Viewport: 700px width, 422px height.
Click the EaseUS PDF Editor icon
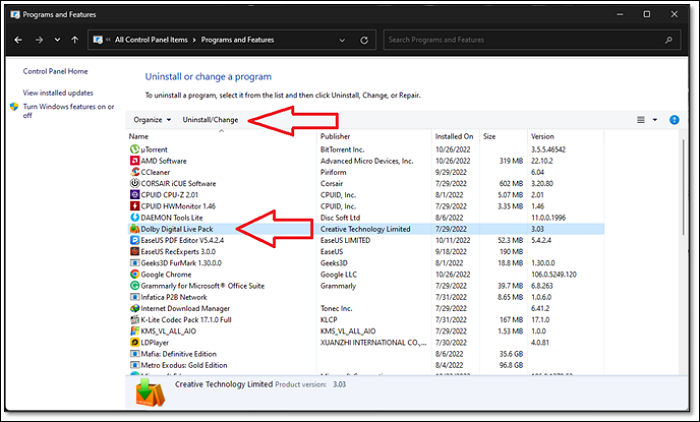(x=134, y=240)
